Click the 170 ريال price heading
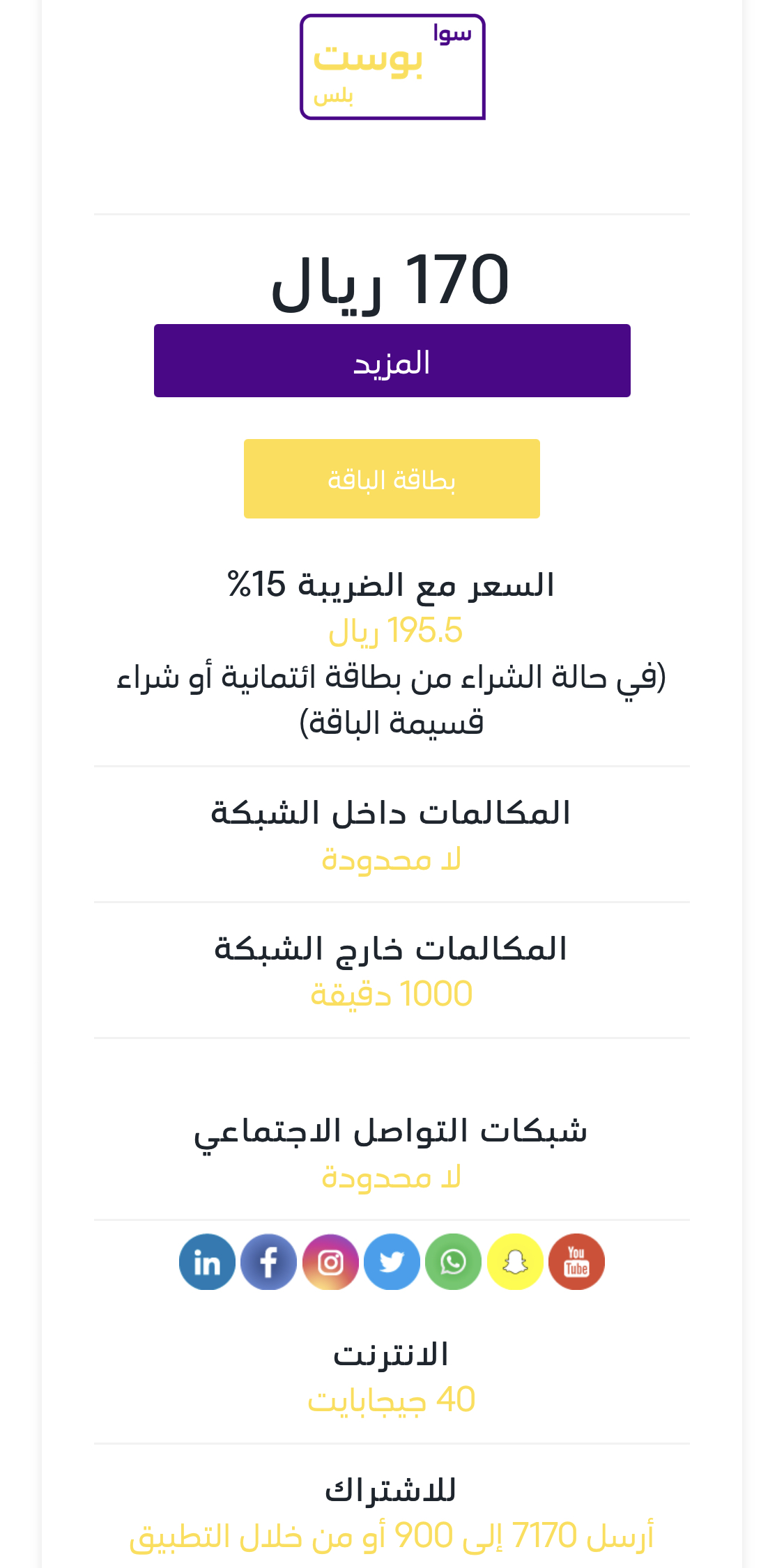This screenshot has width=784, height=1568. [x=390, y=281]
